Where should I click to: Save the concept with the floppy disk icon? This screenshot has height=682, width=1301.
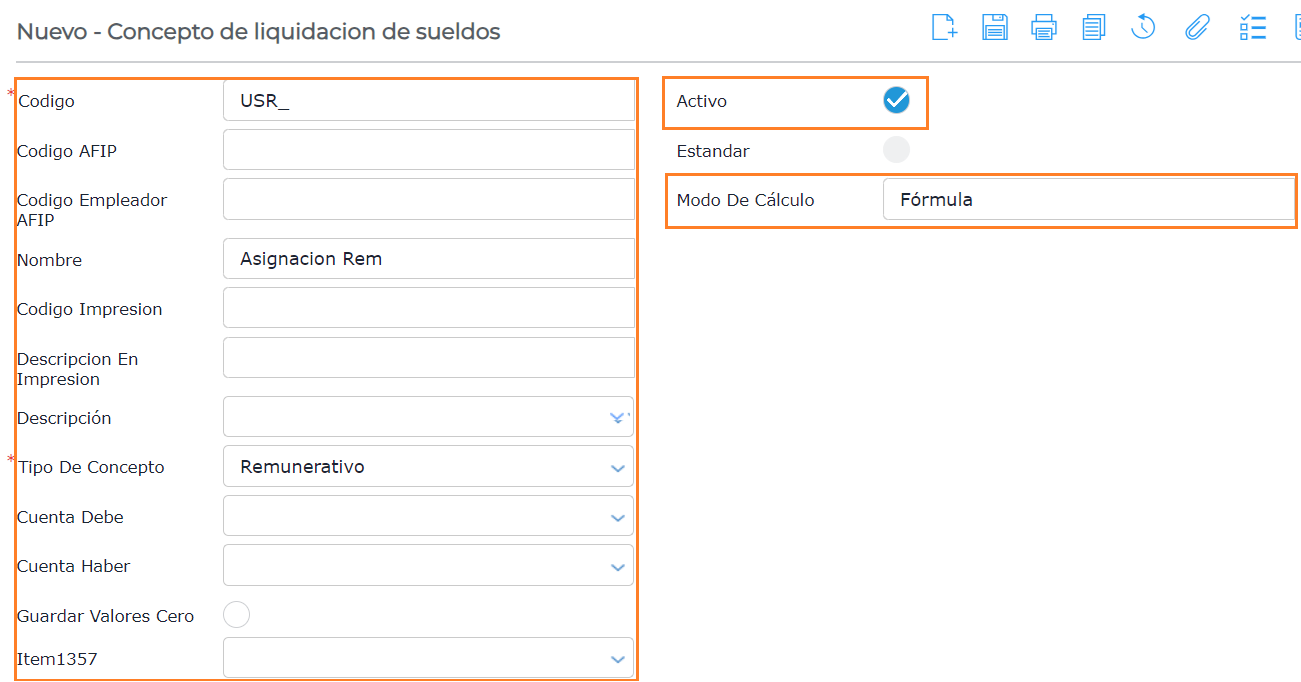pyautogui.click(x=994, y=28)
